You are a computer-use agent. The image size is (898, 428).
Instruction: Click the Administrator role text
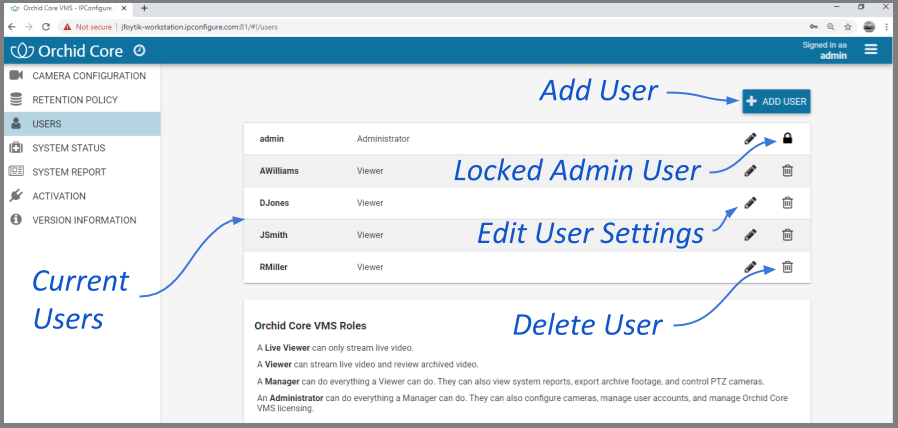[x=383, y=139]
